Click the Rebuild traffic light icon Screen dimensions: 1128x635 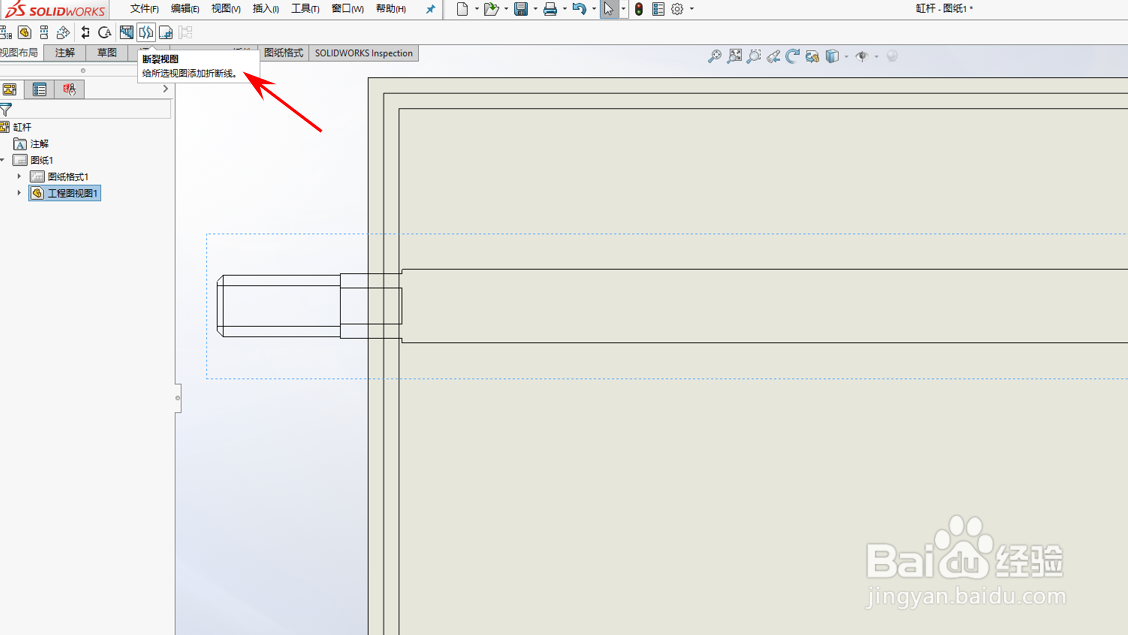(639, 9)
